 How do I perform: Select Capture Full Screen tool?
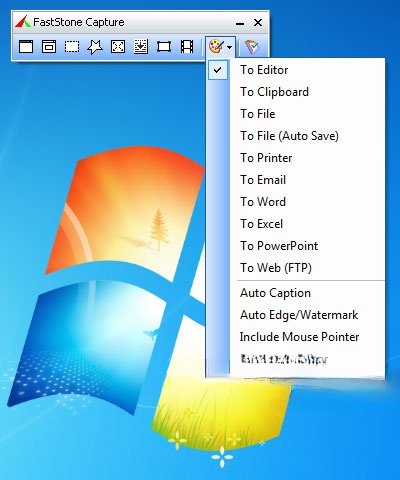click(x=118, y=47)
